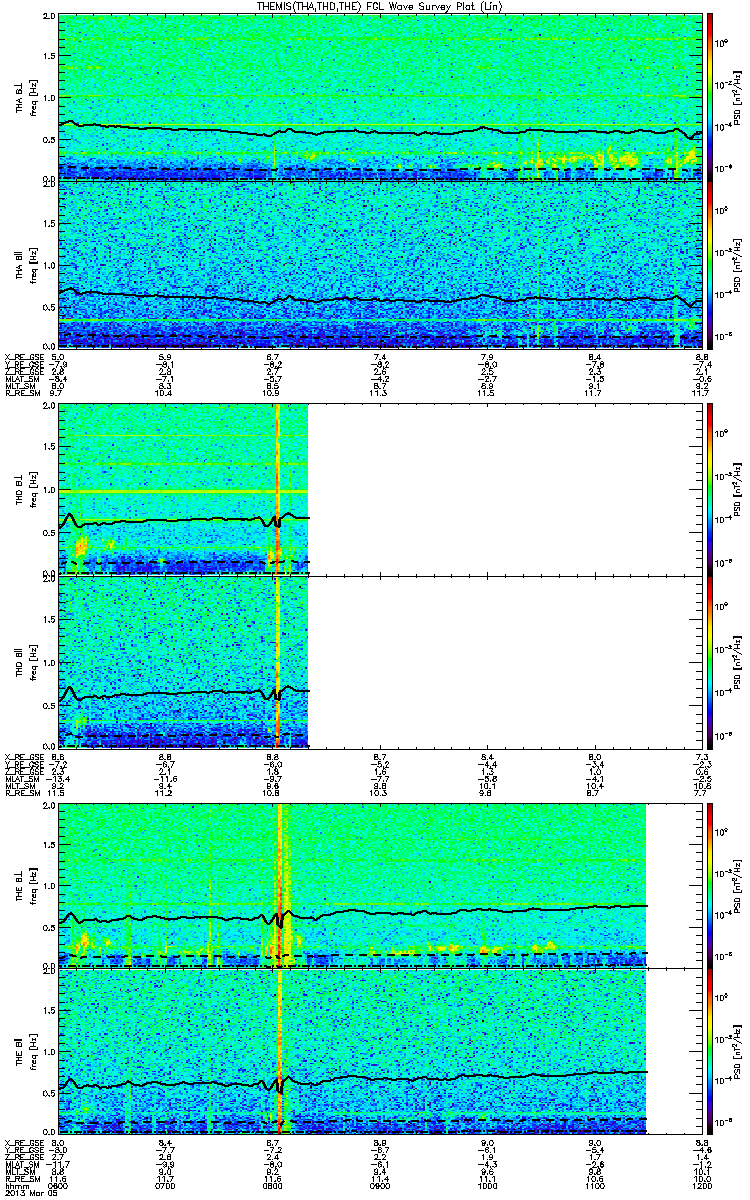Click the PSD colorbar beside THE B-parallel panel

click(x=711, y=1053)
